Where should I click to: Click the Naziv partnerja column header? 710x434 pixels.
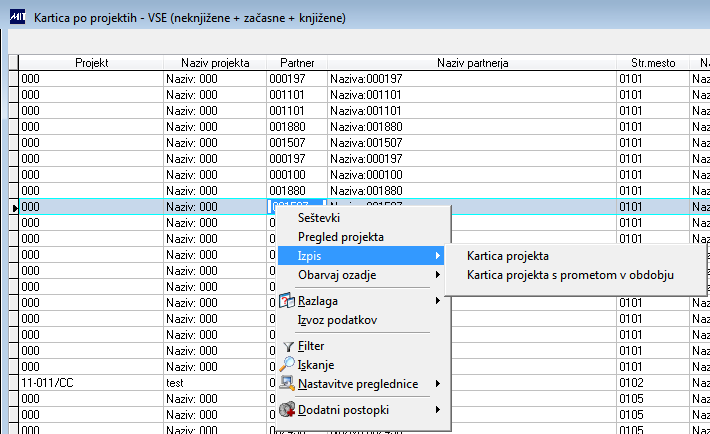point(472,63)
